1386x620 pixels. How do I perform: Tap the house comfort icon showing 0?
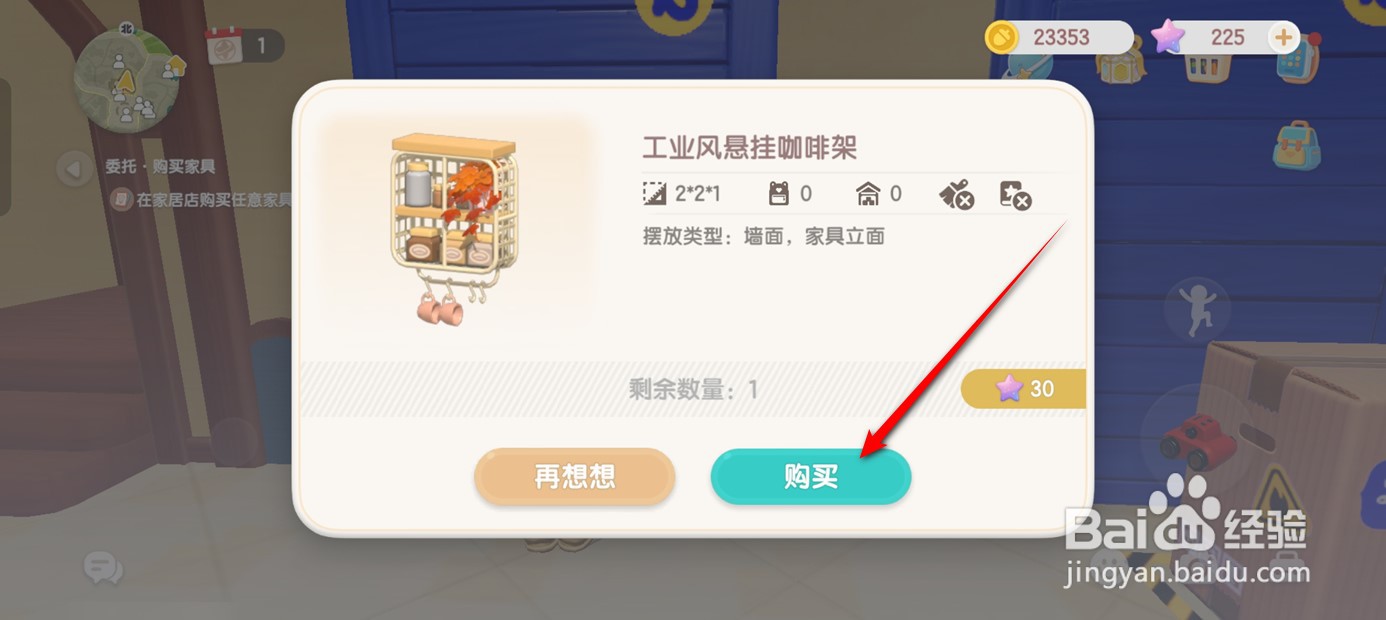click(x=869, y=194)
